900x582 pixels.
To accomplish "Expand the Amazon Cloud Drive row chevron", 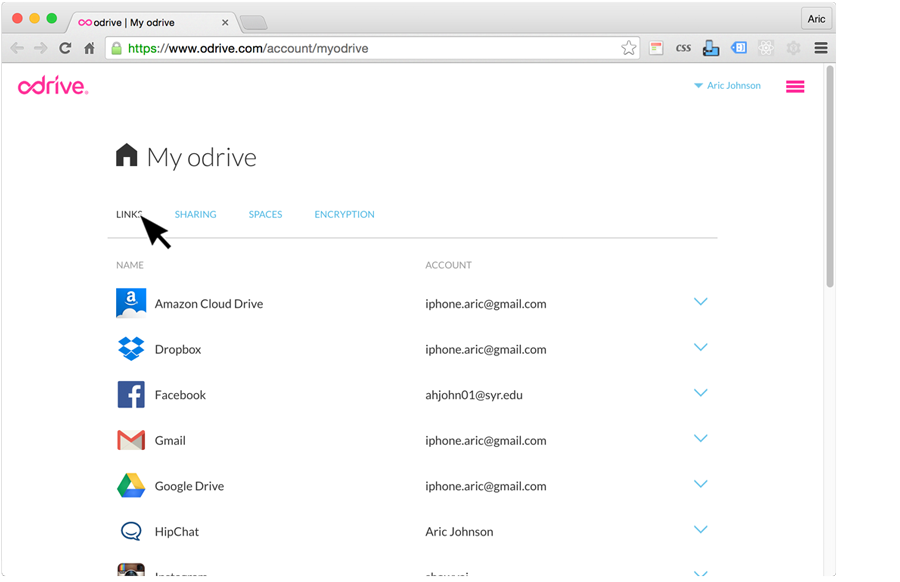I will coord(700,301).
